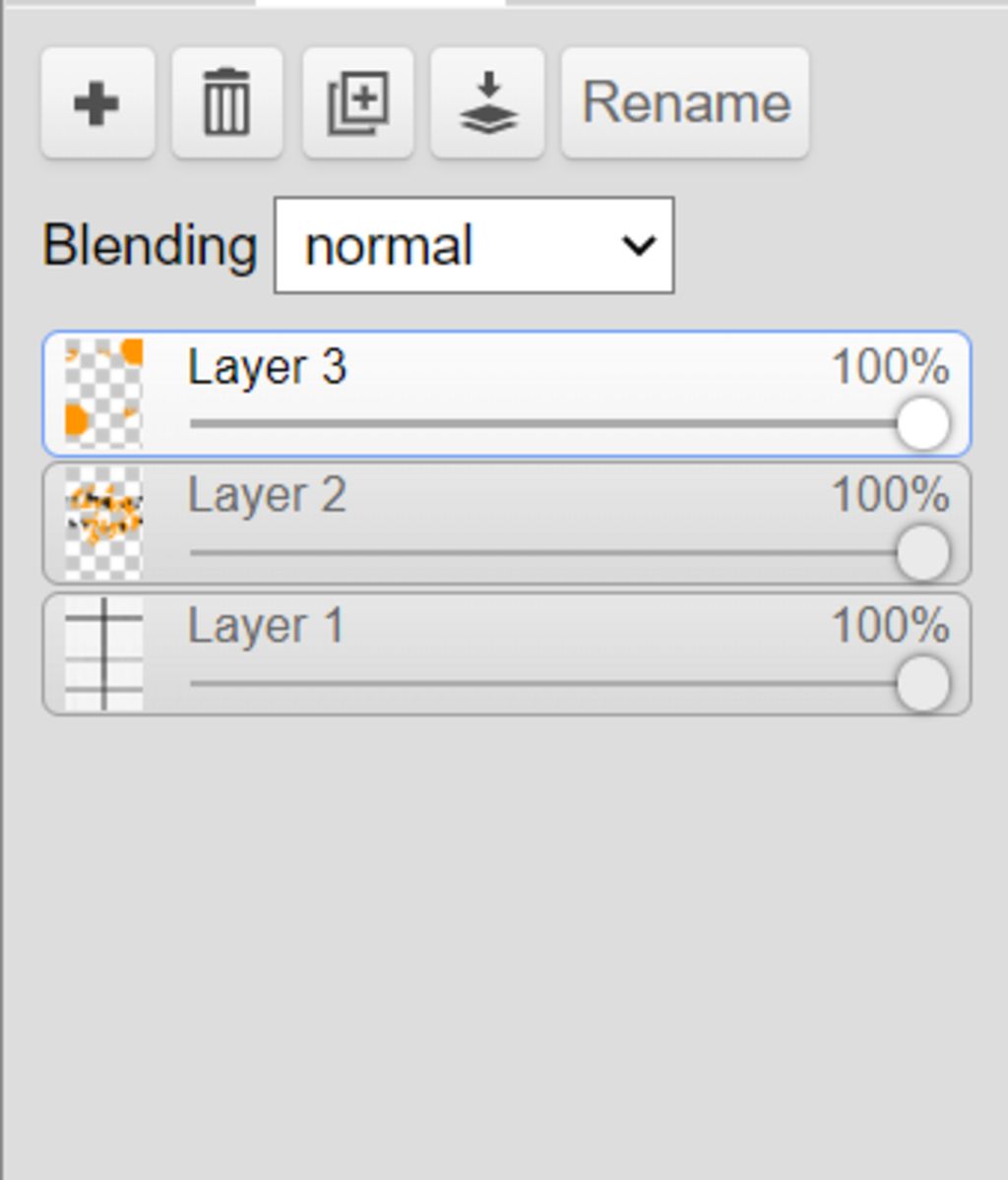This screenshot has width=1008, height=1180.
Task: Select Layer 1 by its name
Action: [x=266, y=626]
